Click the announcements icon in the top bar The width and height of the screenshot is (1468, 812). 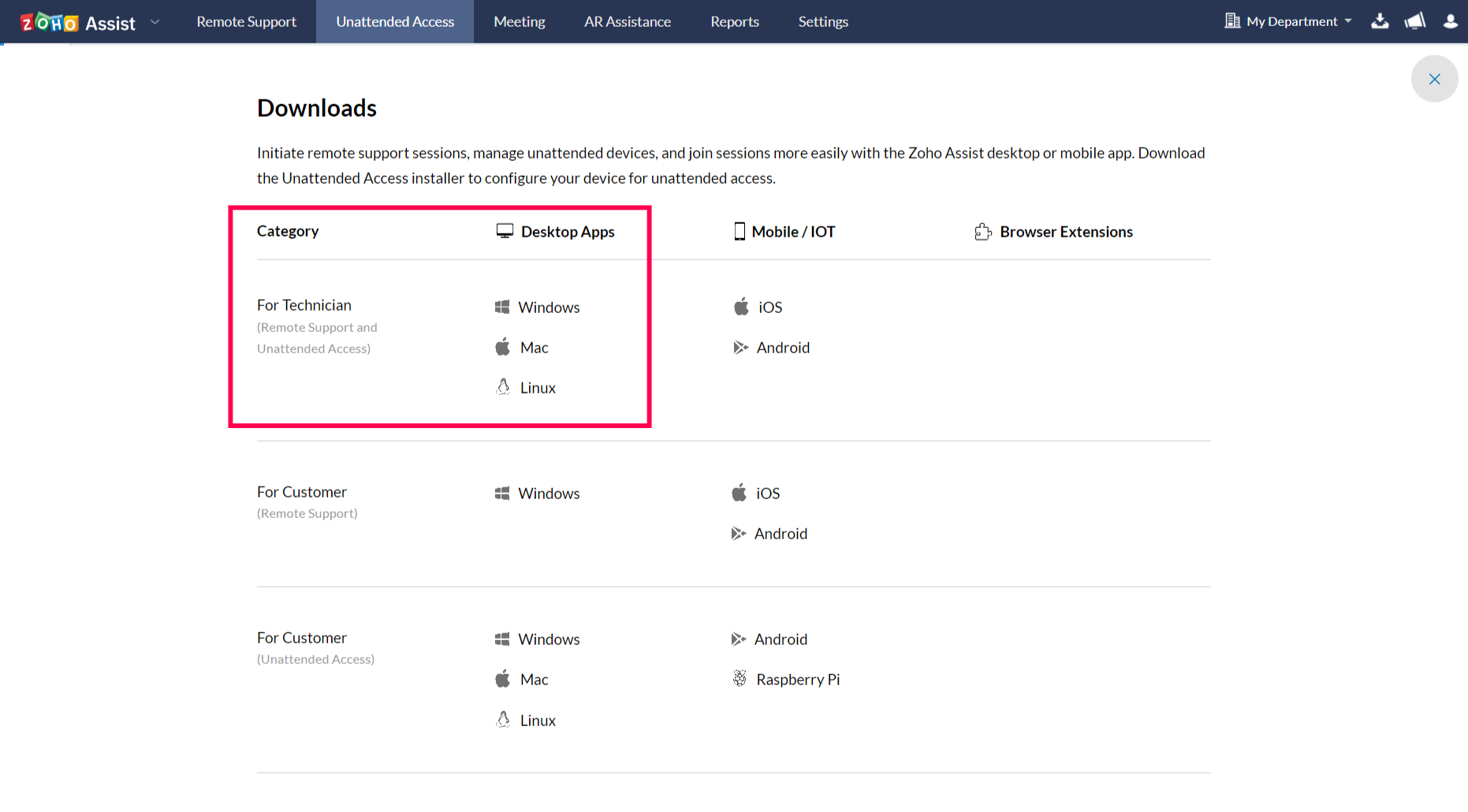pos(1414,21)
